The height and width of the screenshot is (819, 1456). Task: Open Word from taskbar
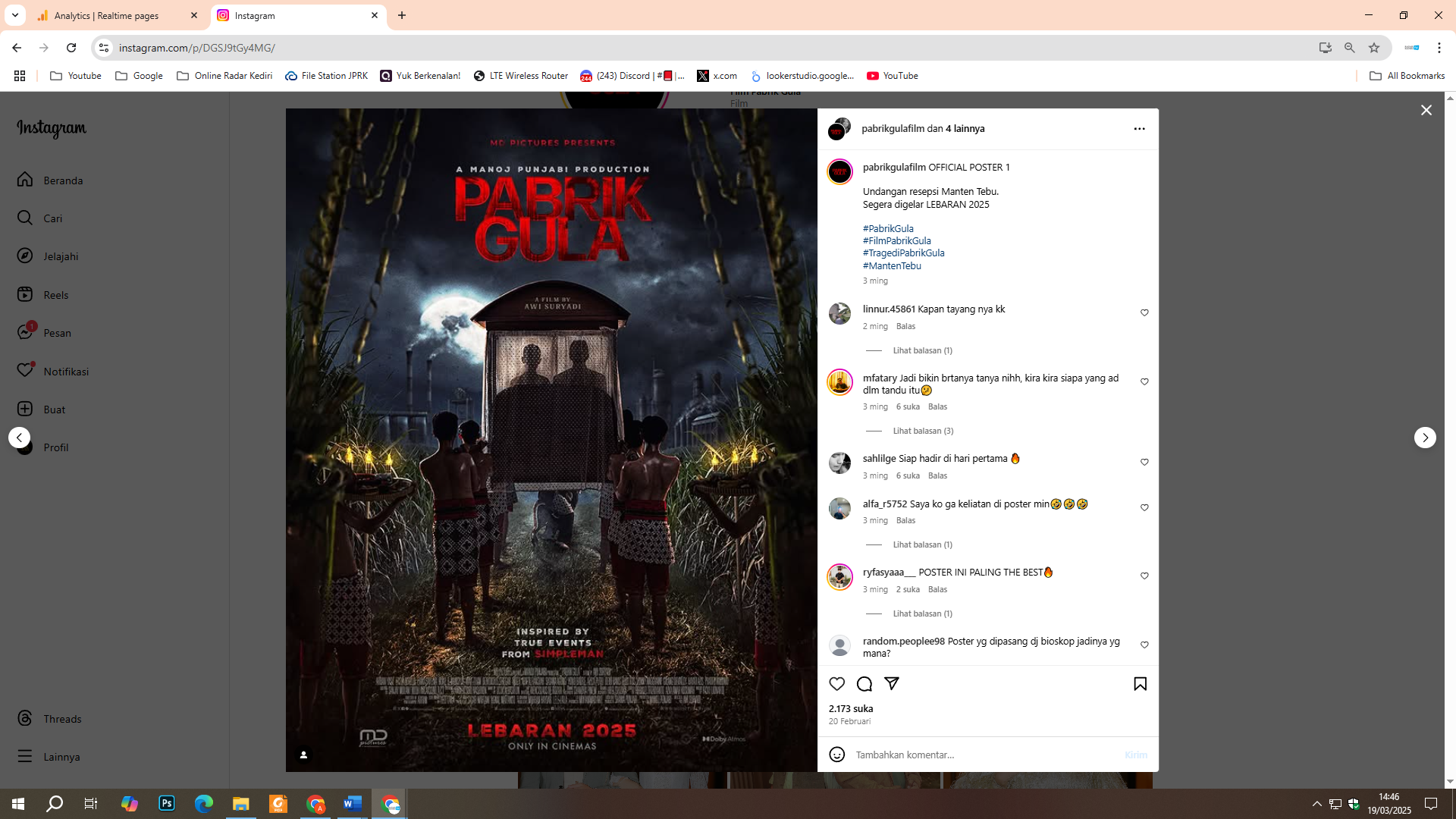(x=353, y=804)
